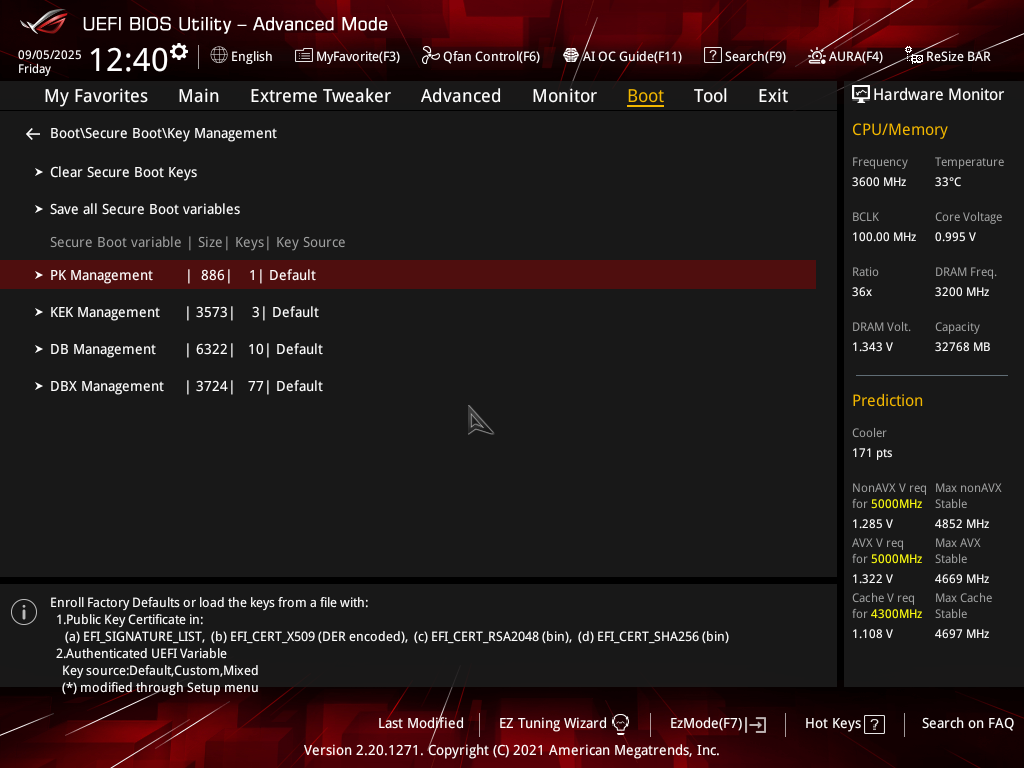Click PK size value 886
This screenshot has width=1024, height=768.
(212, 276)
